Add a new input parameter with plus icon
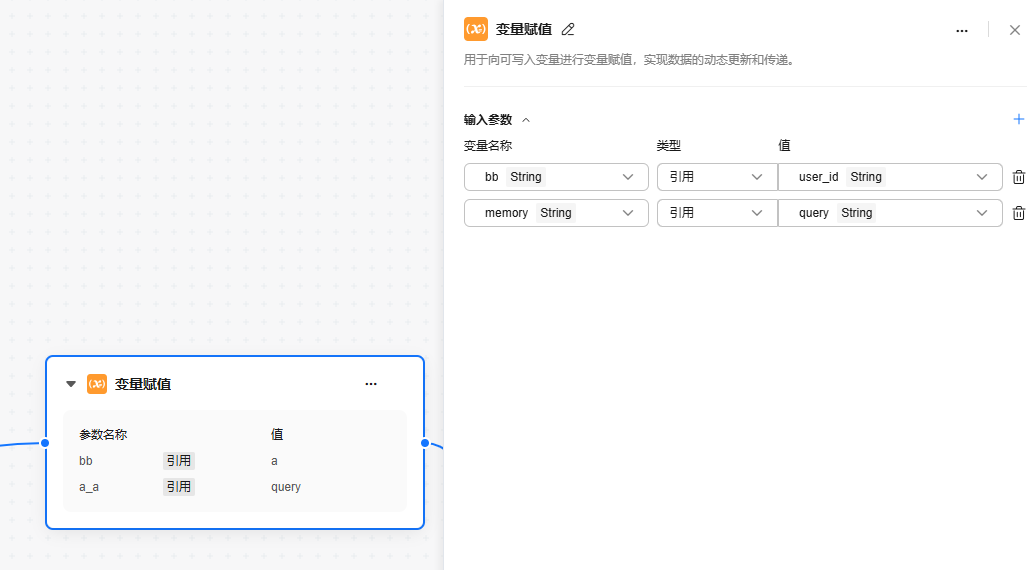Screen dimensions: 1034x570 click(x=1018, y=119)
